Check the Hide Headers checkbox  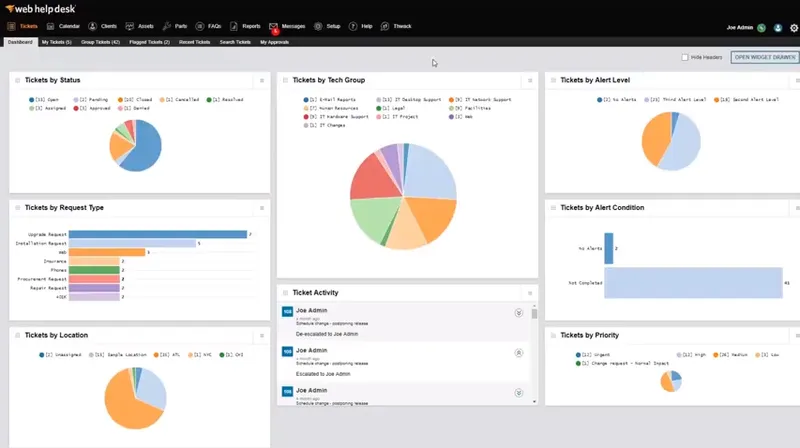[685, 57]
